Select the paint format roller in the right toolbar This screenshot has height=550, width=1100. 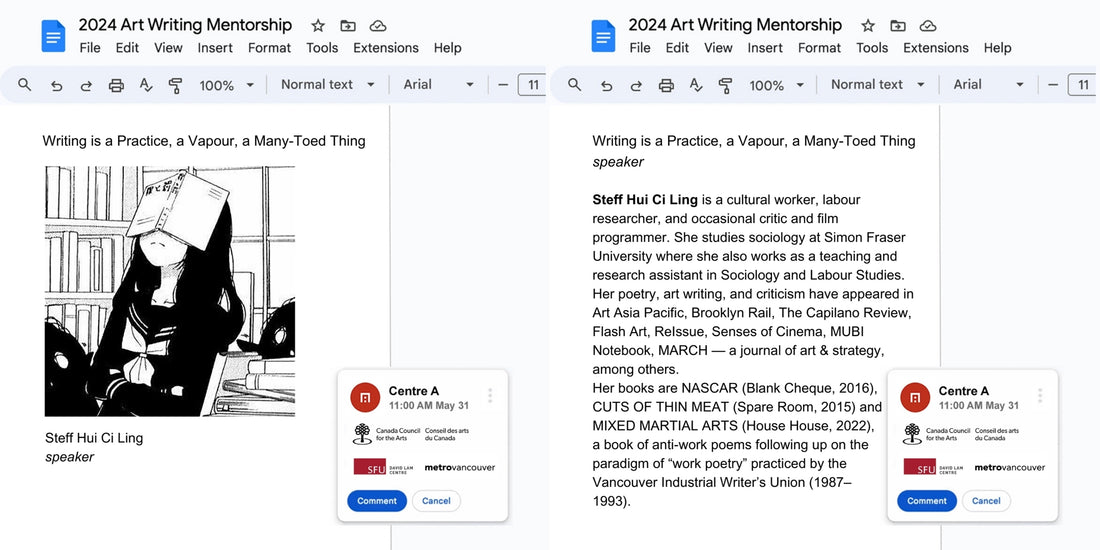coord(726,85)
